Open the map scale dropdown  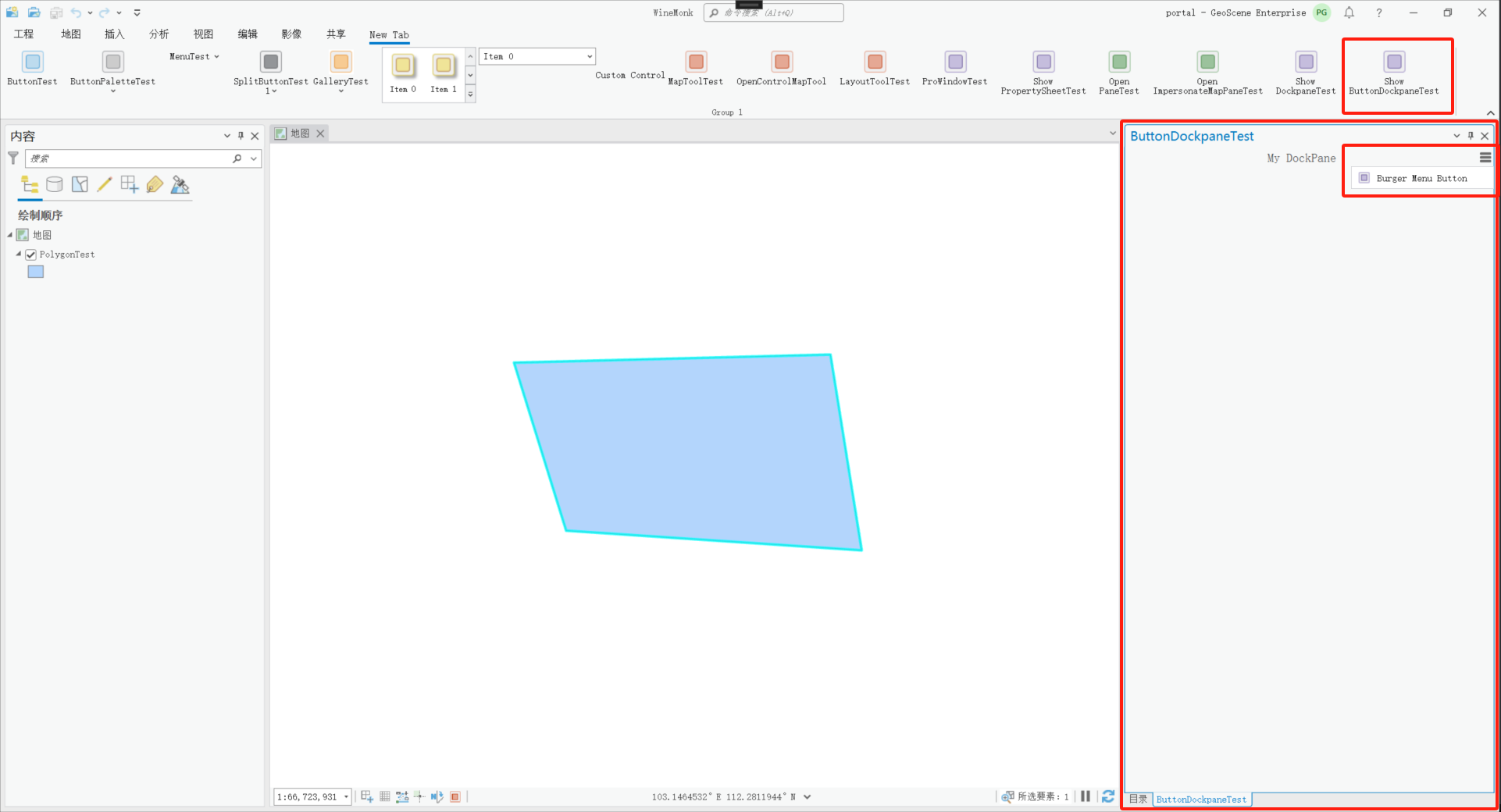[346, 797]
